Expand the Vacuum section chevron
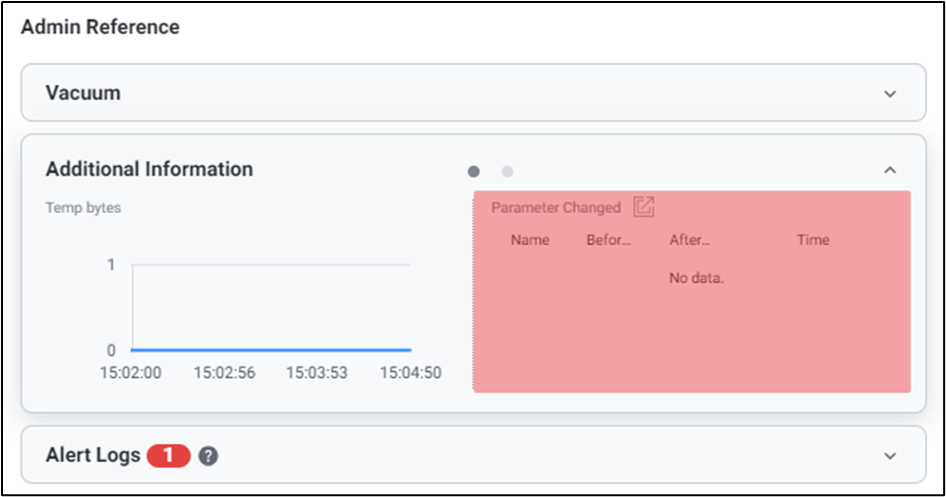The height and width of the screenshot is (497, 946). tap(890, 93)
